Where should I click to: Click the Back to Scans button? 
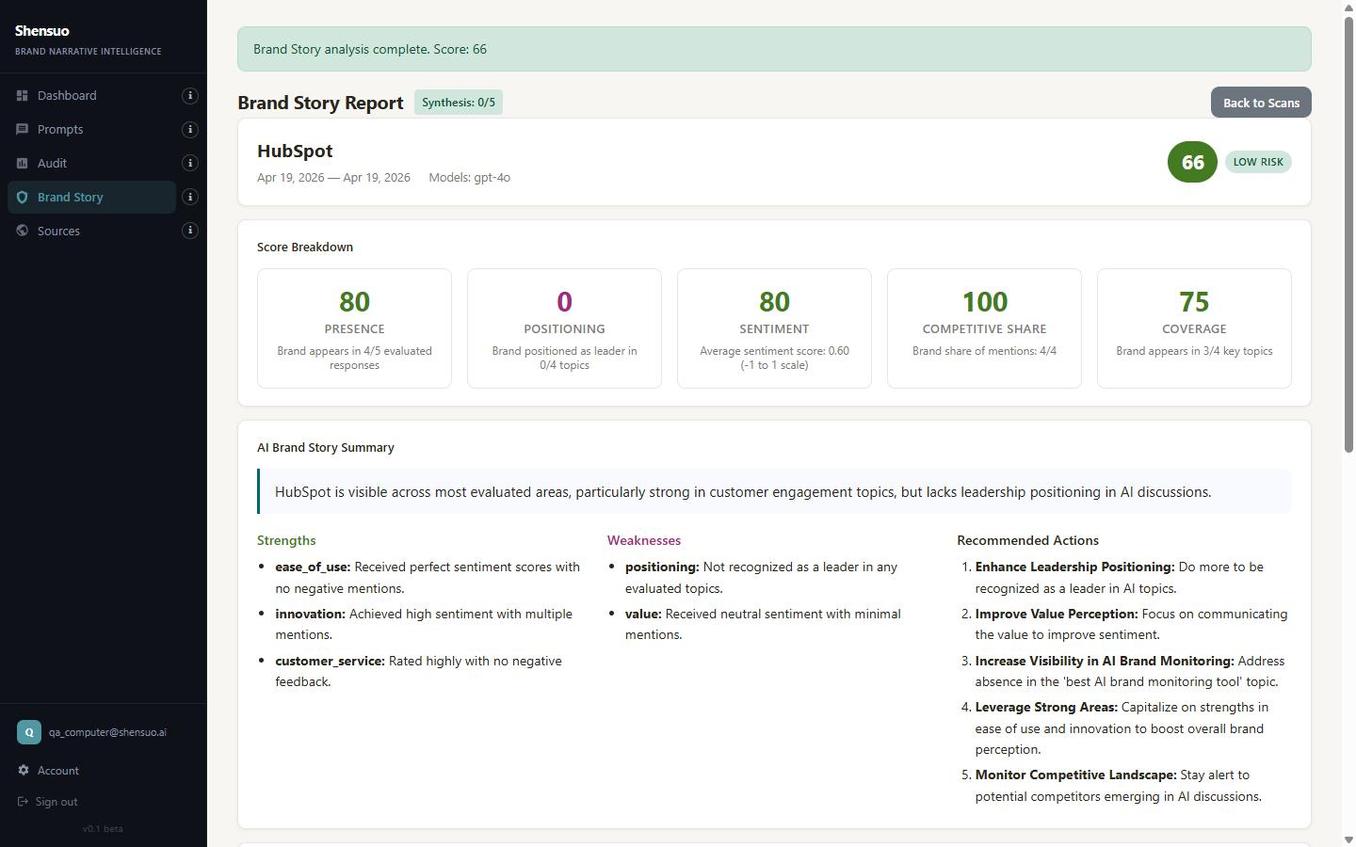click(x=1259, y=102)
